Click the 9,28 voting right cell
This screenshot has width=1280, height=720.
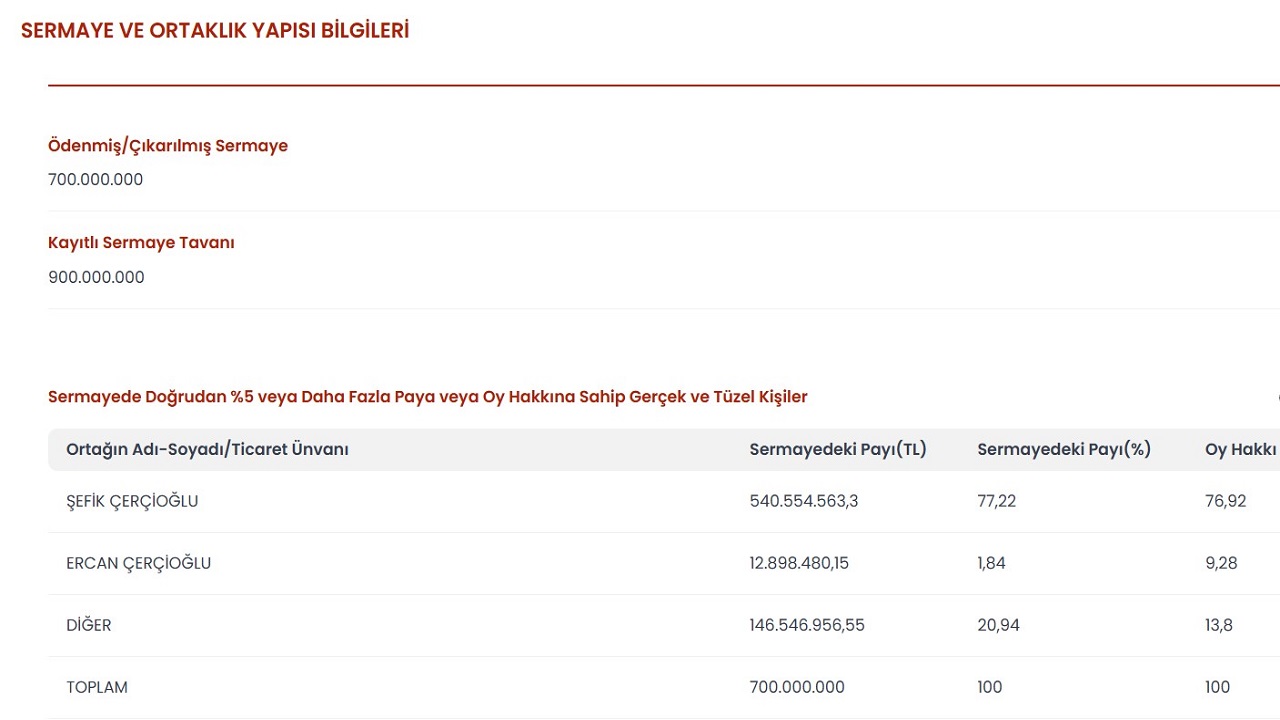(1221, 563)
